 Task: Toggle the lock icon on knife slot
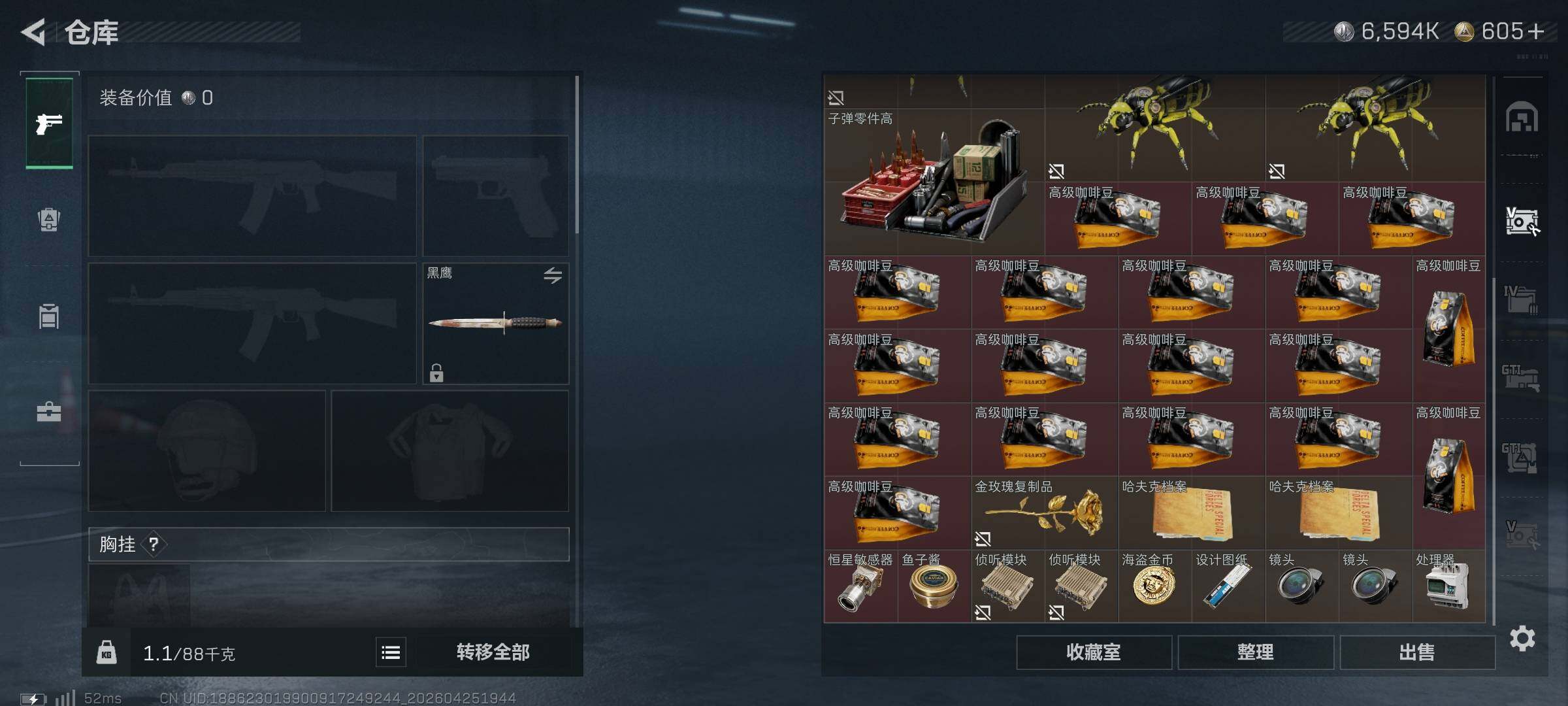click(x=436, y=373)
